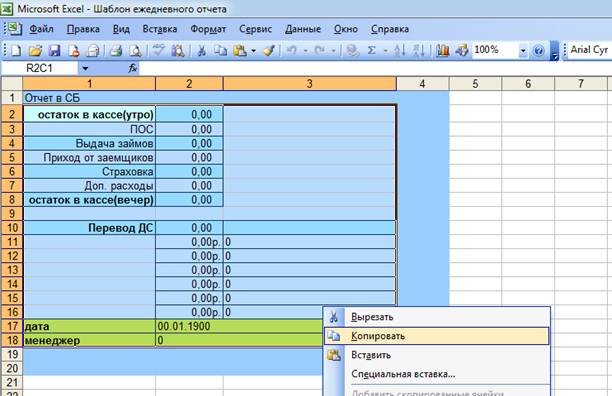This screenshot has height=396, width=612.
Task: Open the Окно menu
Action: (x=346, y=29)
